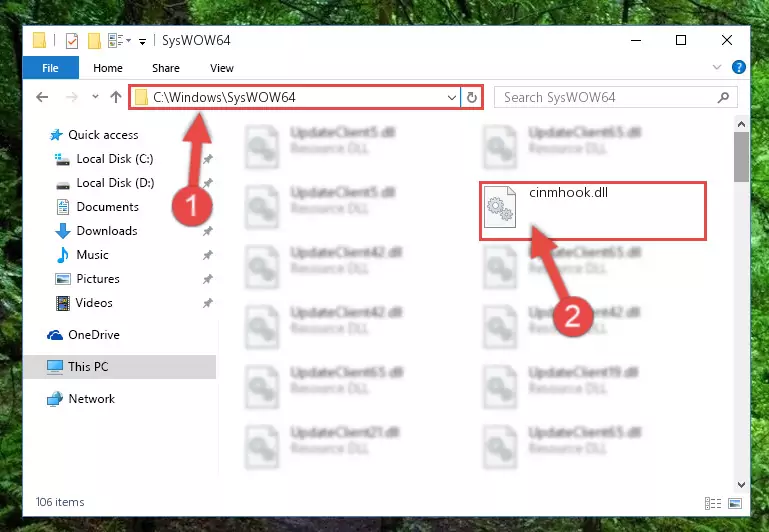Open Videos in navigation pane
This screenshot has height=532, width=769.
[94, 303]
